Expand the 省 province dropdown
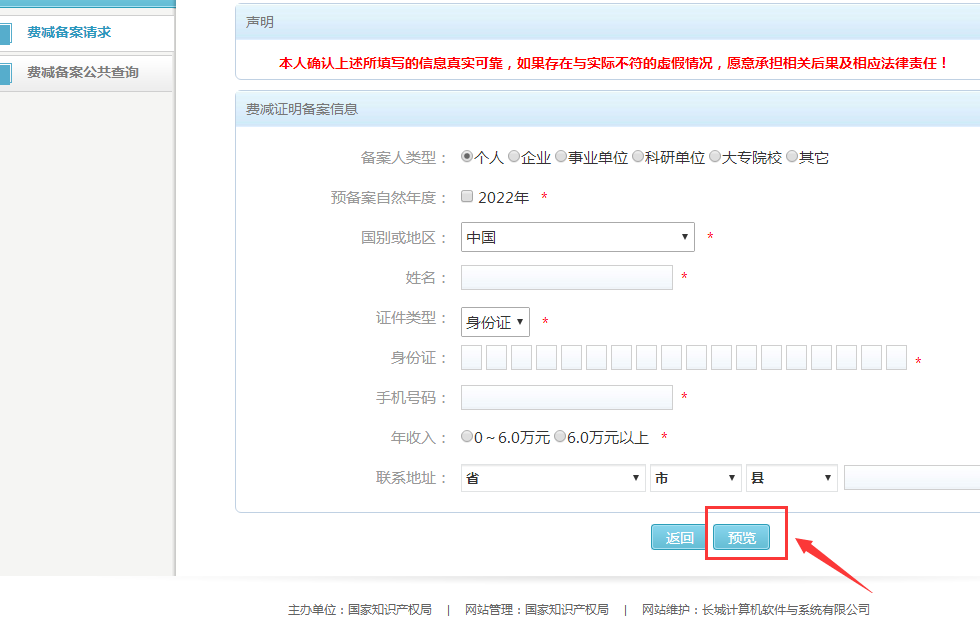Image resolution: width=980 pixels, height=631 pixels. [552, 478]
